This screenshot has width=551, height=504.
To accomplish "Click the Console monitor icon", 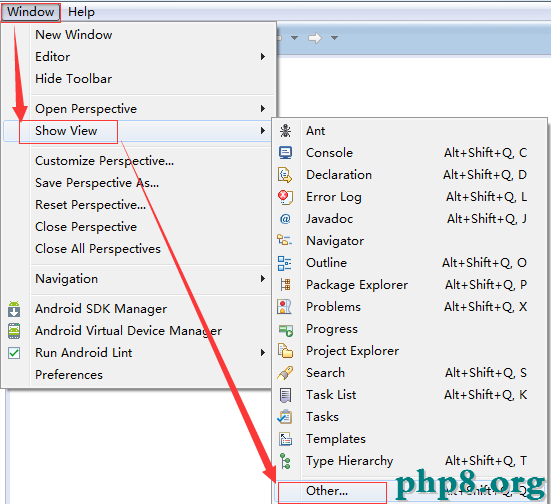I will coord(285,153).
